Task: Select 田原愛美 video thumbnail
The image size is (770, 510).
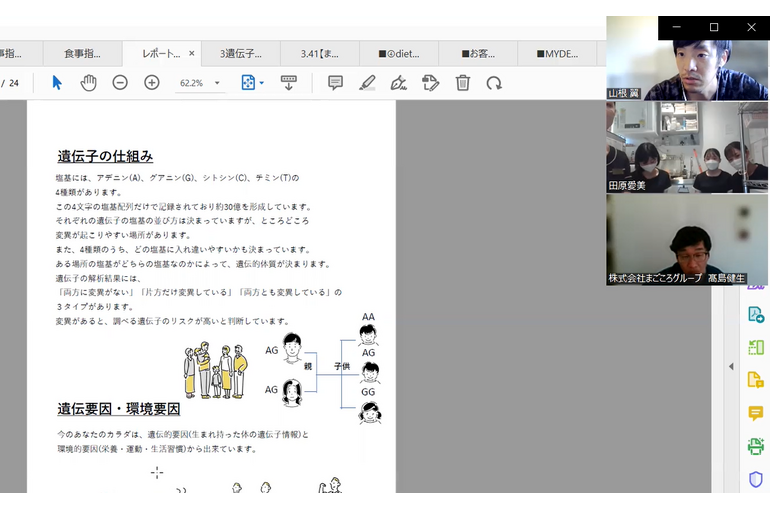Action: tap(687, 147)
